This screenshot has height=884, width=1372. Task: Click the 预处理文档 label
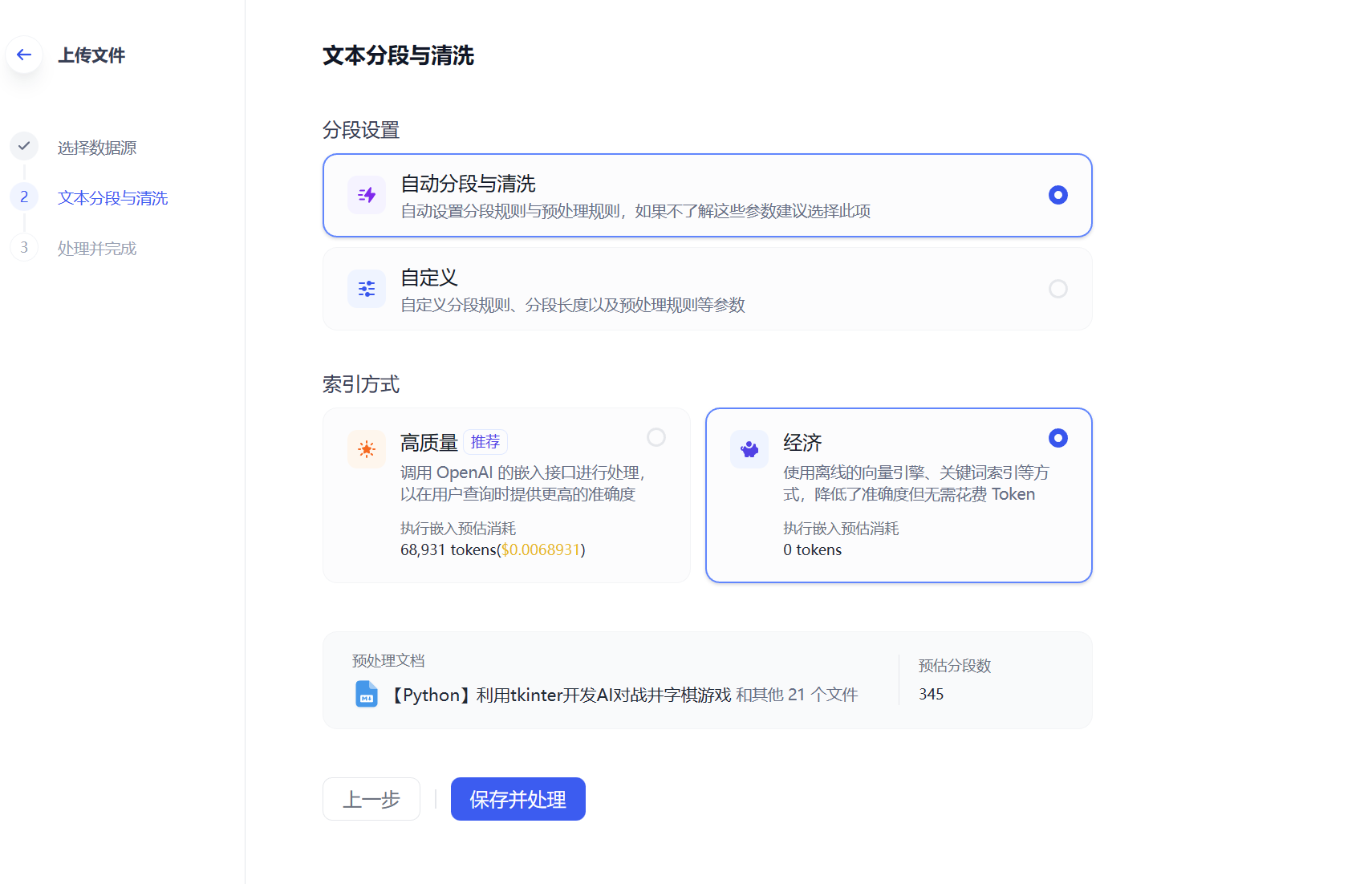(388, 661)
